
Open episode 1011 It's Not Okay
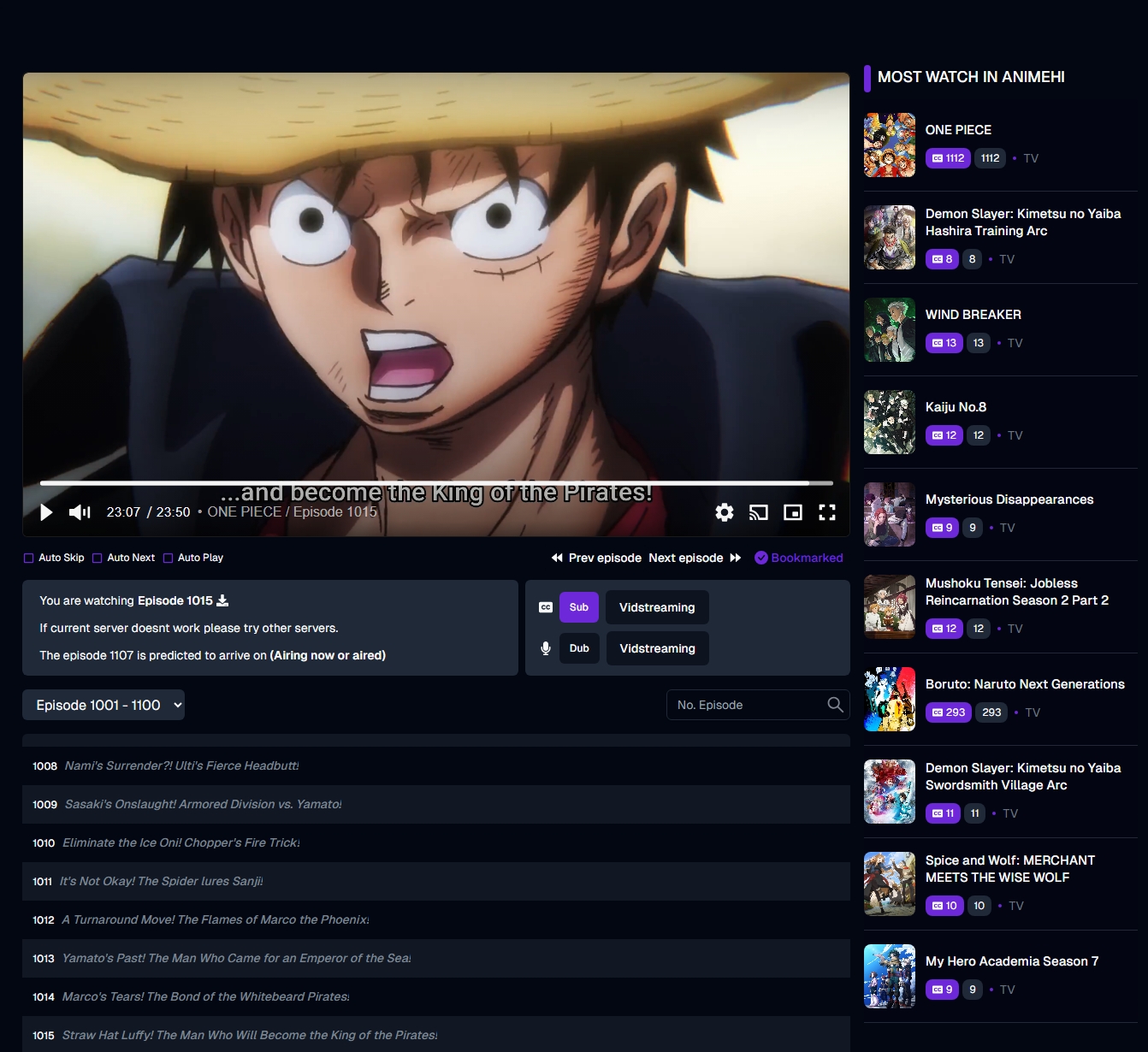pyautogui.click(x=436, y=881)
